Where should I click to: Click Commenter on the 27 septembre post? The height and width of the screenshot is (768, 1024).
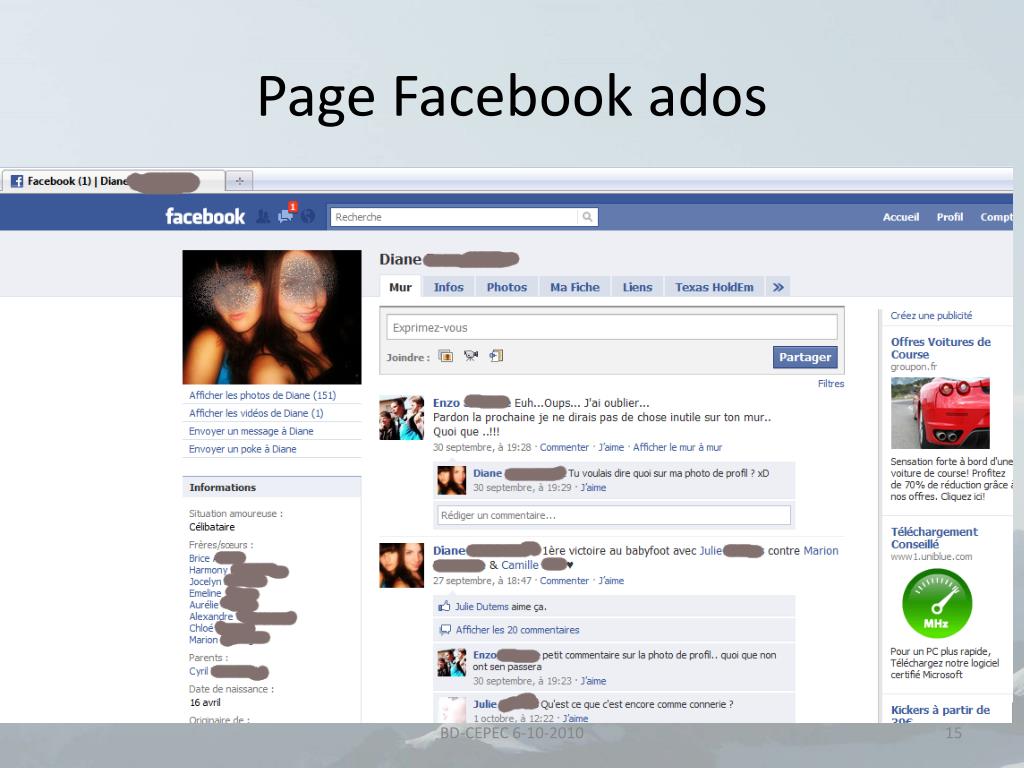(564, 581)
